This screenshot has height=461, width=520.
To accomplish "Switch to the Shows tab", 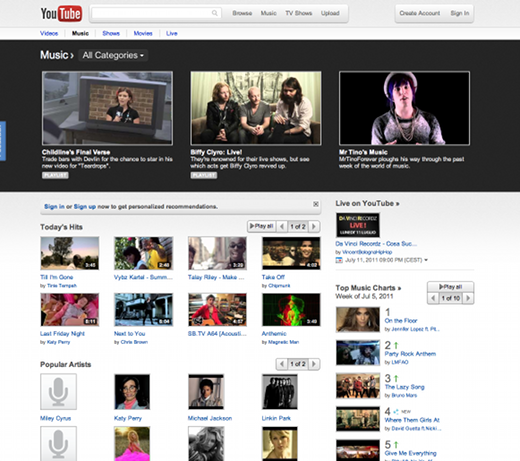I will [111, 33].
